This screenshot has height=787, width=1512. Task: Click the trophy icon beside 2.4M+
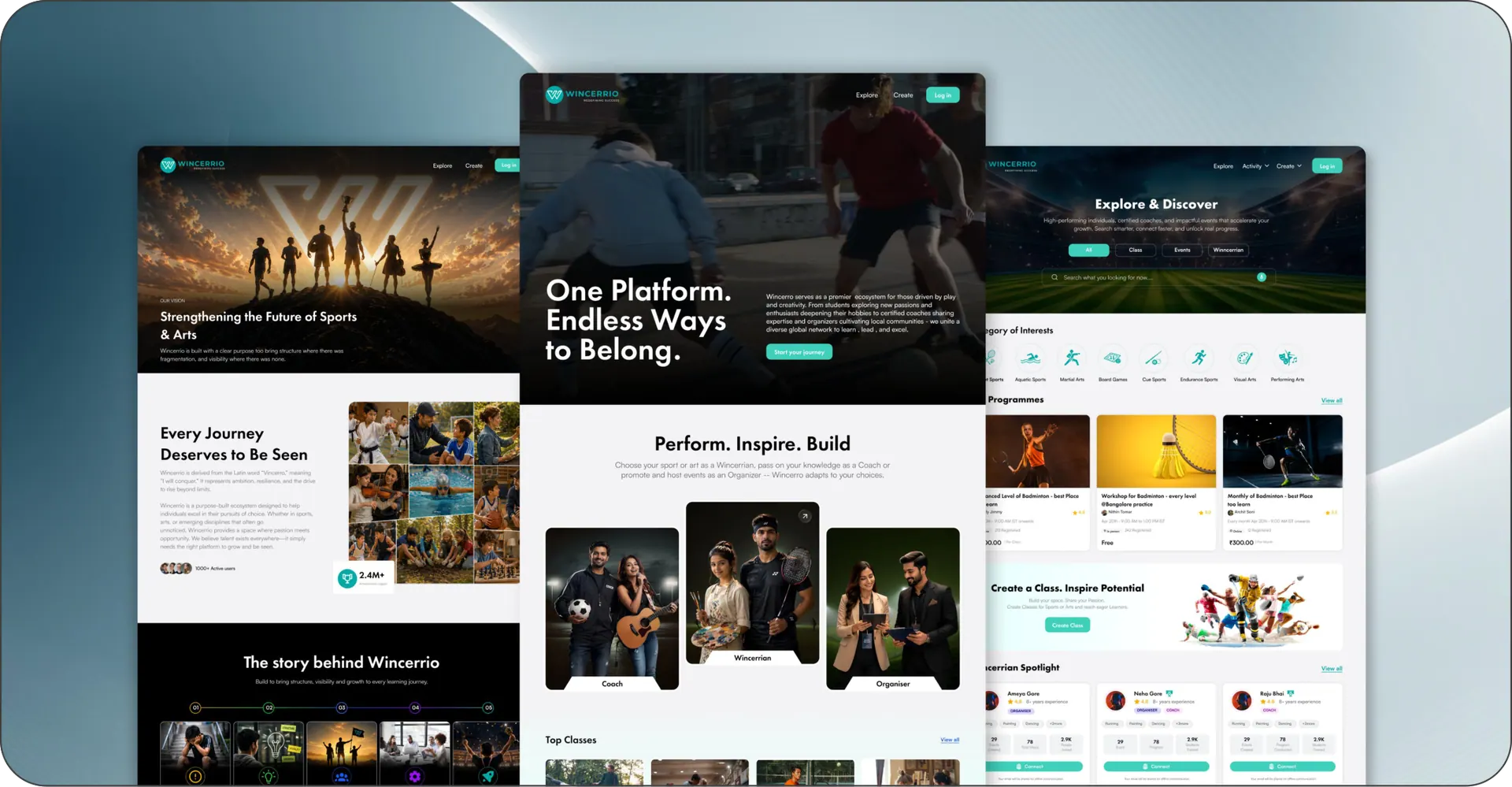(346, 578)
